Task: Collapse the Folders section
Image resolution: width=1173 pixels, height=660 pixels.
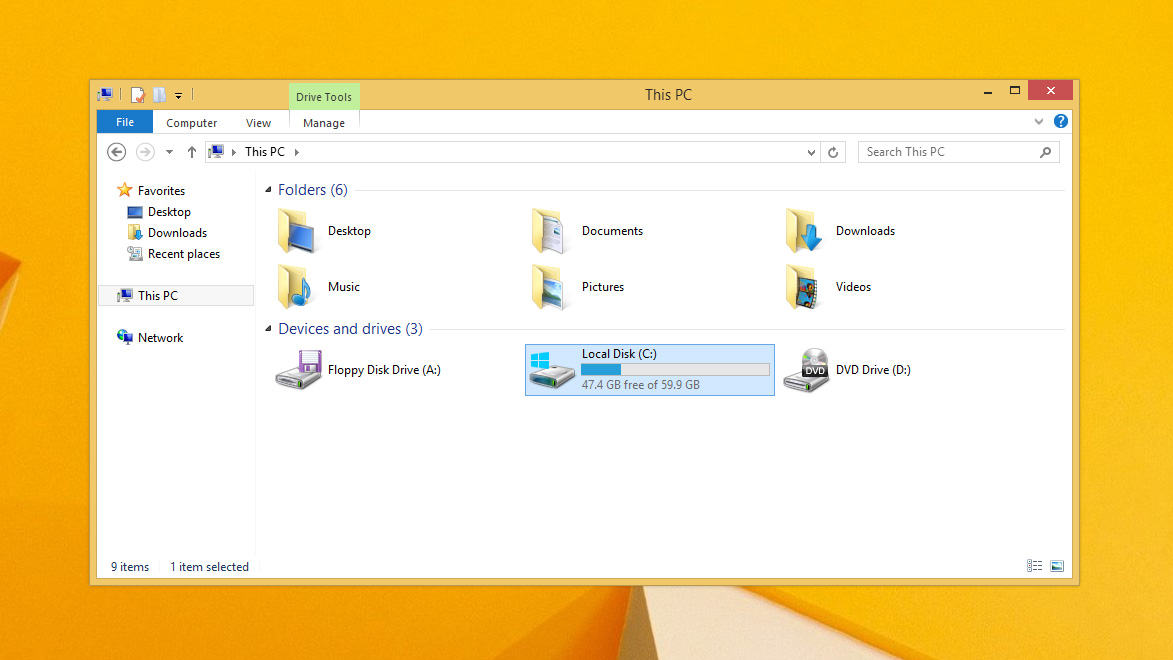Action: [x=267, y=189]
